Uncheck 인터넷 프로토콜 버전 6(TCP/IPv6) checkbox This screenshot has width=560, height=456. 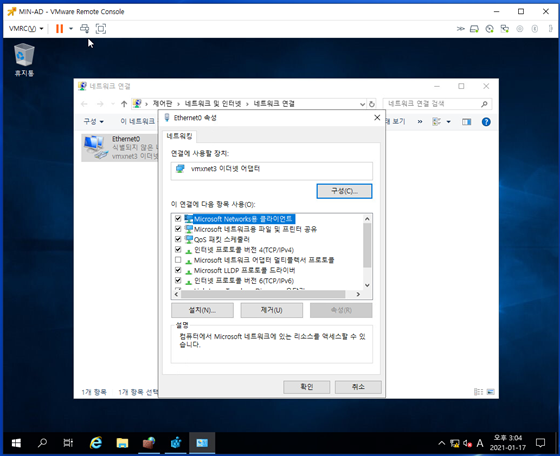(178, 280)
